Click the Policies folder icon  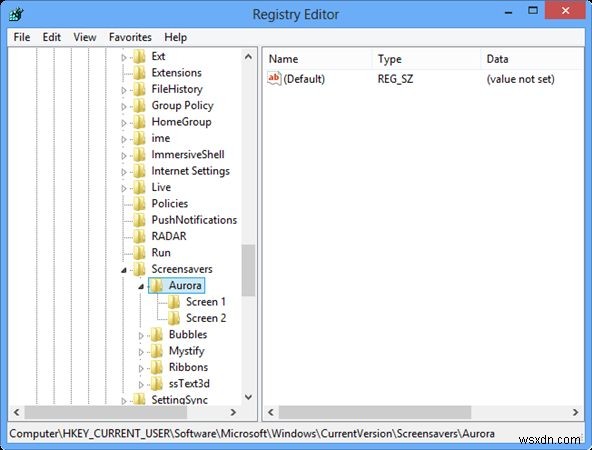point(139,204)
